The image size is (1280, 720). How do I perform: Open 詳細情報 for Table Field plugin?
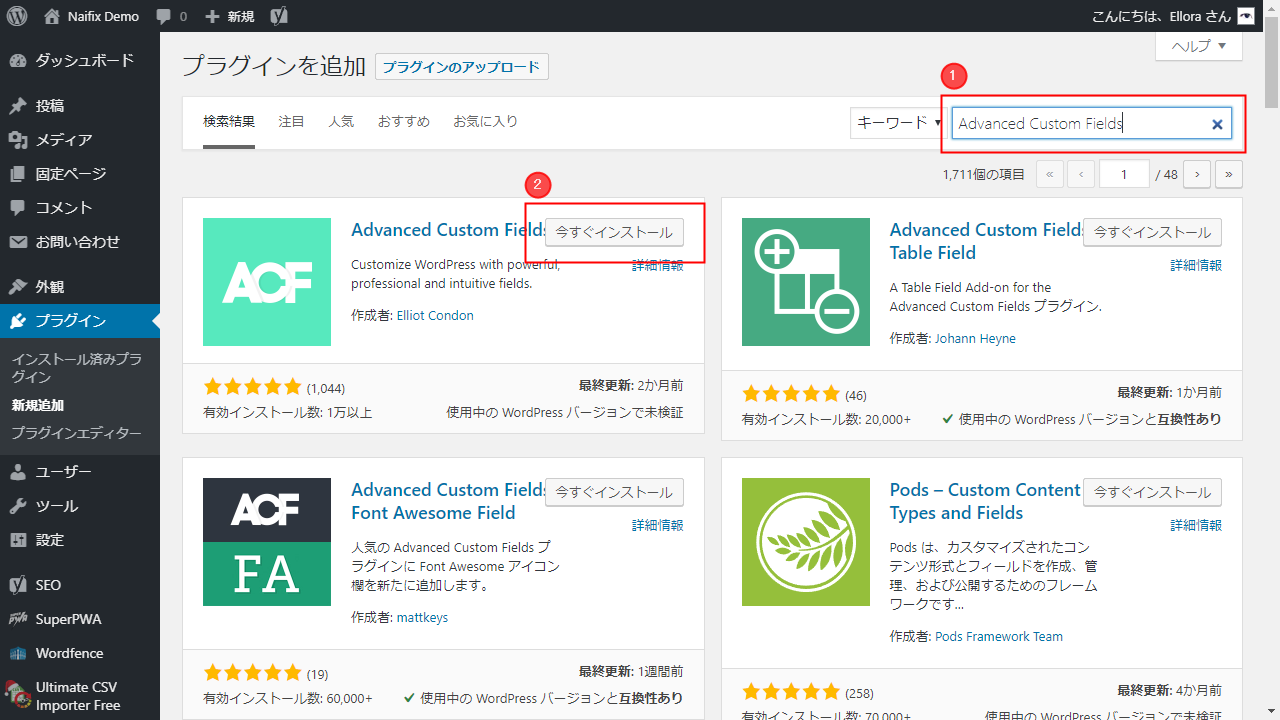click(1196, 265)
